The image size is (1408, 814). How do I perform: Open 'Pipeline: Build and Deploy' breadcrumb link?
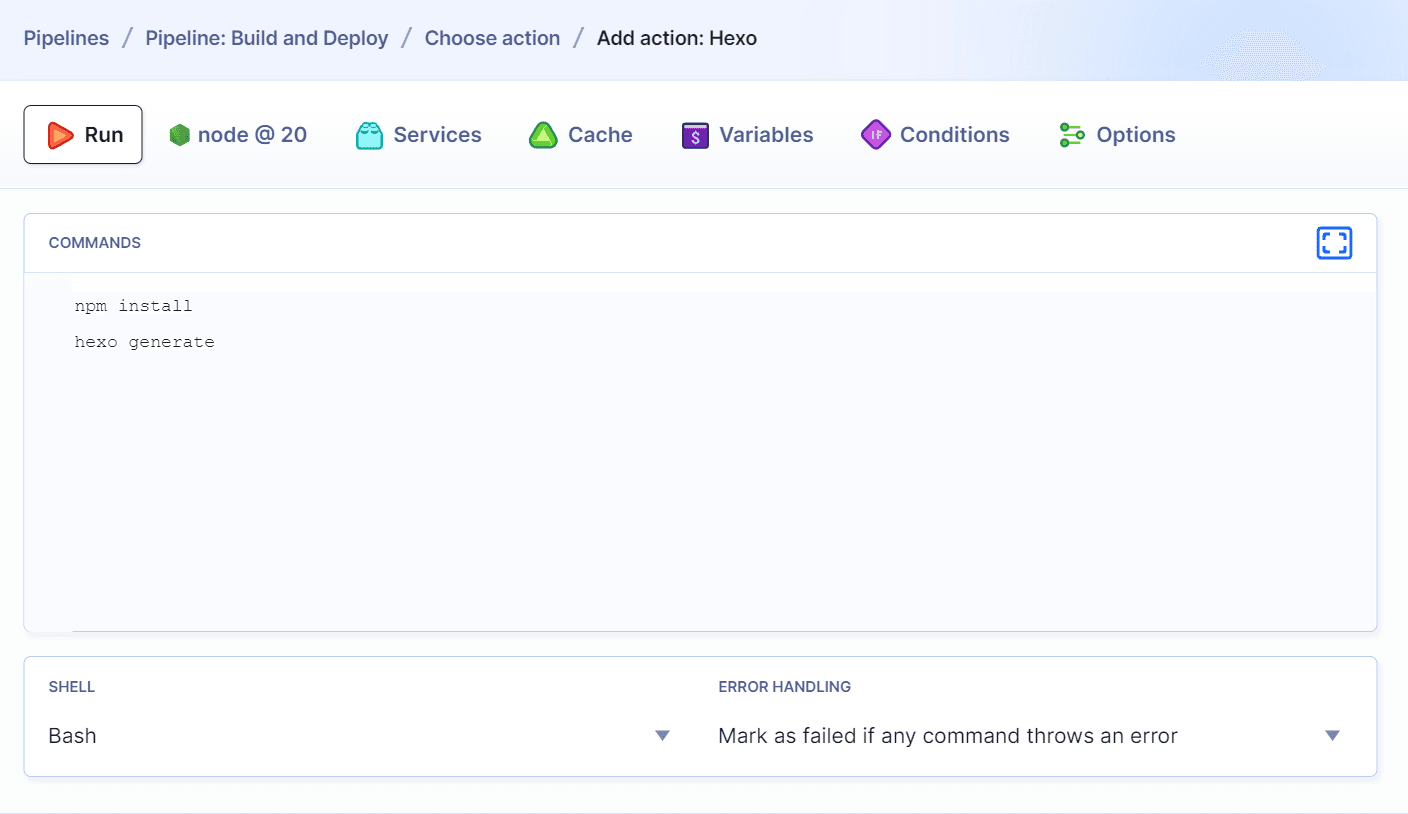point(267,38)
